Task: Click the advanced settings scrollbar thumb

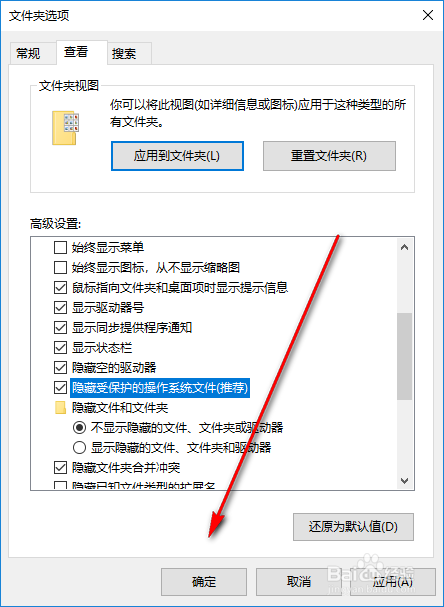Action: pos(405,356)
